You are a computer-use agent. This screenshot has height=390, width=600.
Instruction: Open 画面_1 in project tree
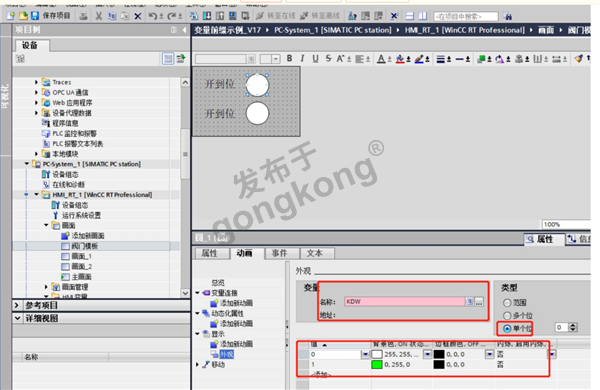[x=81, y=256]
